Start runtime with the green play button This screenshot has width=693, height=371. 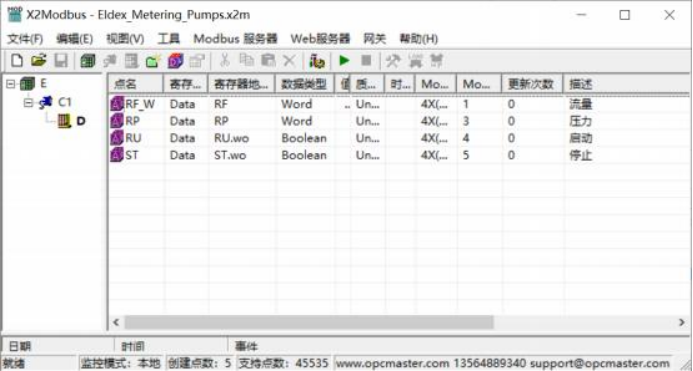click(344, 61)
